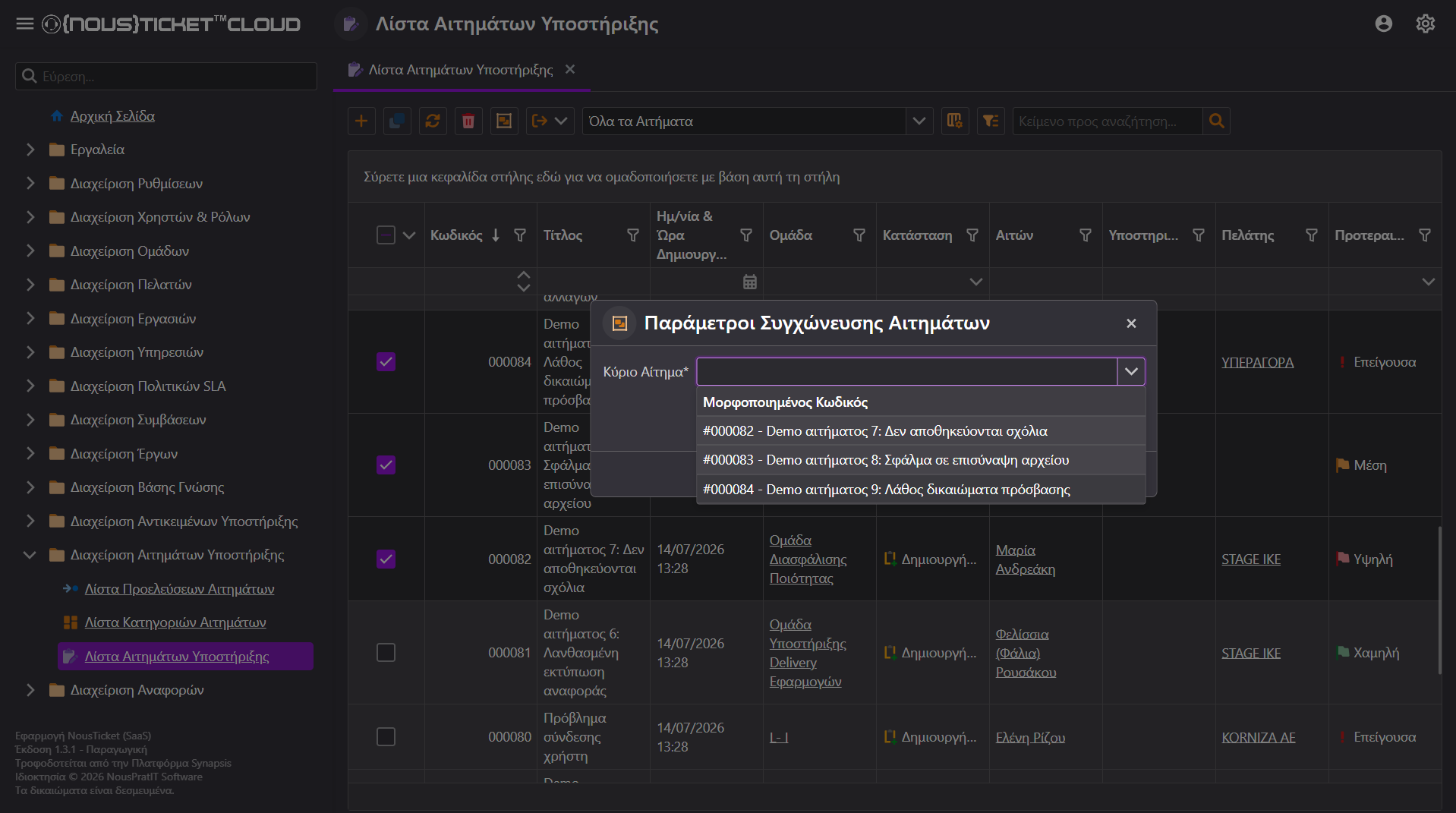Open the column chooser icon
Screen dimensions: 1456x813
[x=955, y=121]
